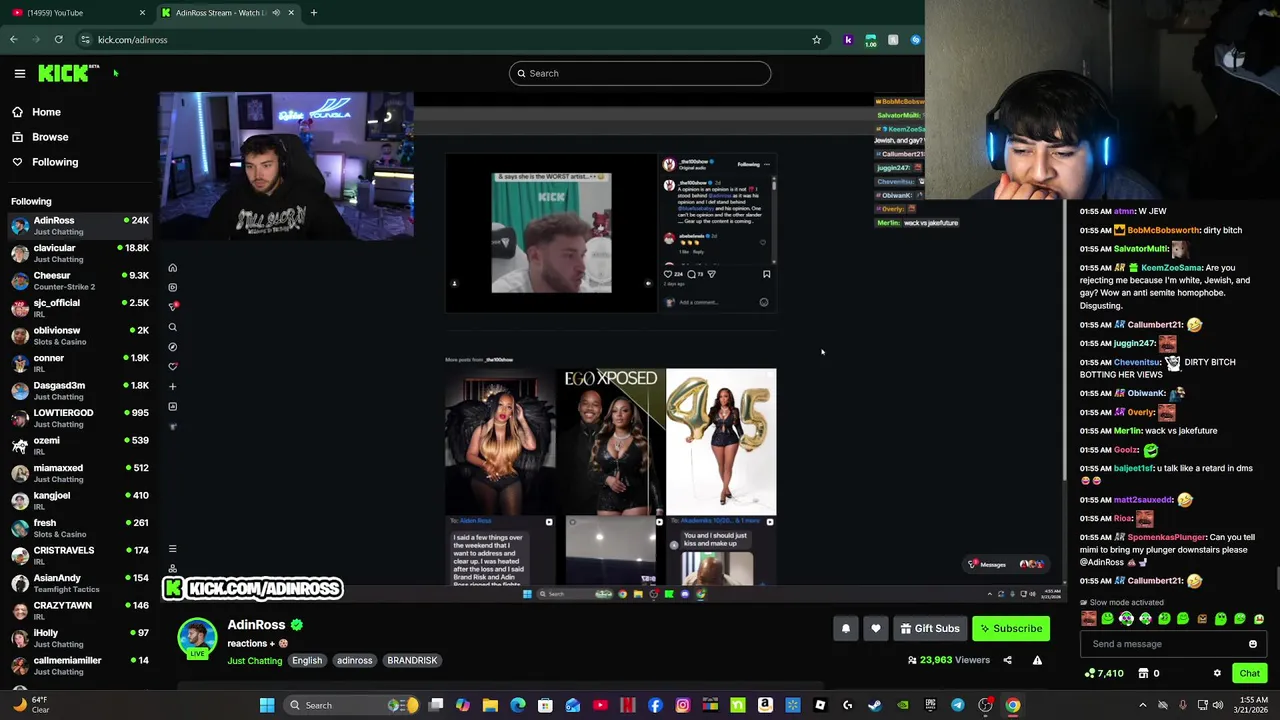Toggle notification bell for AdinRoss
1280x720 pixels.
(x=846, y=628)
